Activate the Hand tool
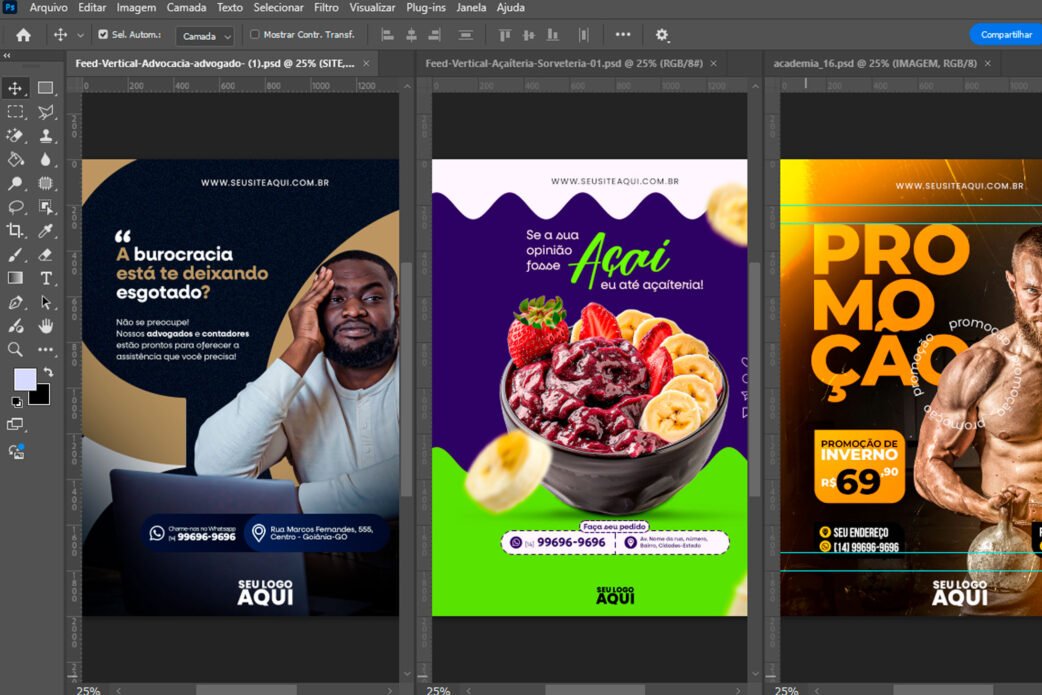The image size is (1042, 695). click(x=46, y=326)
